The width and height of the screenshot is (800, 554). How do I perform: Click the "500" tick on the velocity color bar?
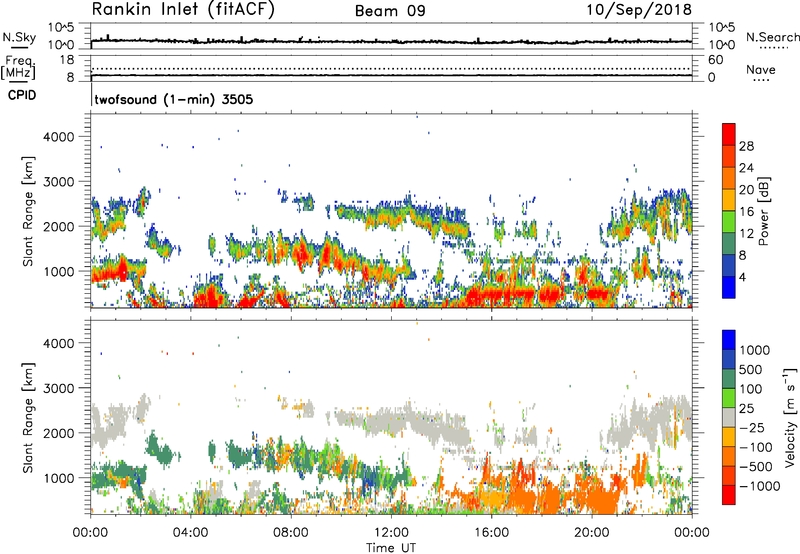[751, 369]
